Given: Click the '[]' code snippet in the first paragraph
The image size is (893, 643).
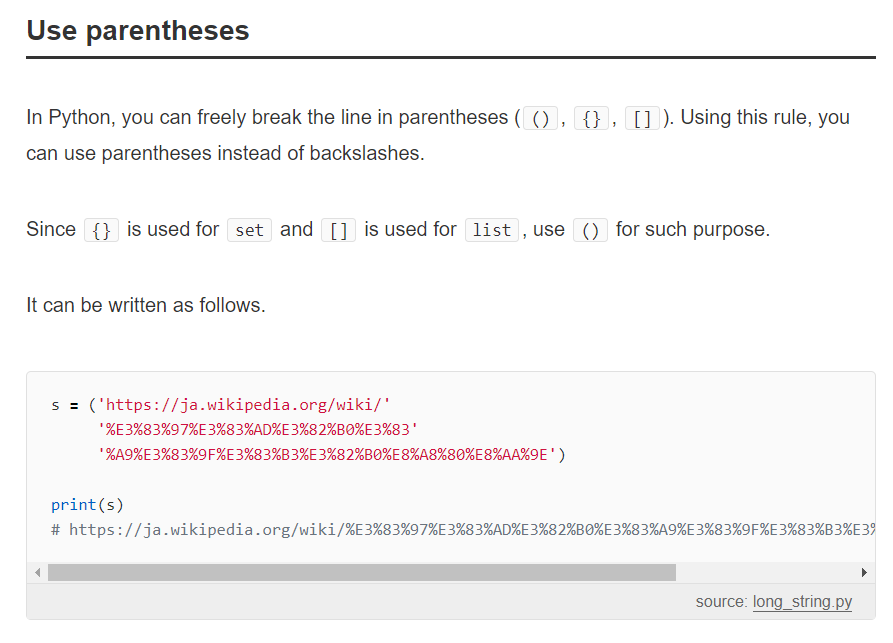Looking at the screenshot, I should click(x=642, y=118).
